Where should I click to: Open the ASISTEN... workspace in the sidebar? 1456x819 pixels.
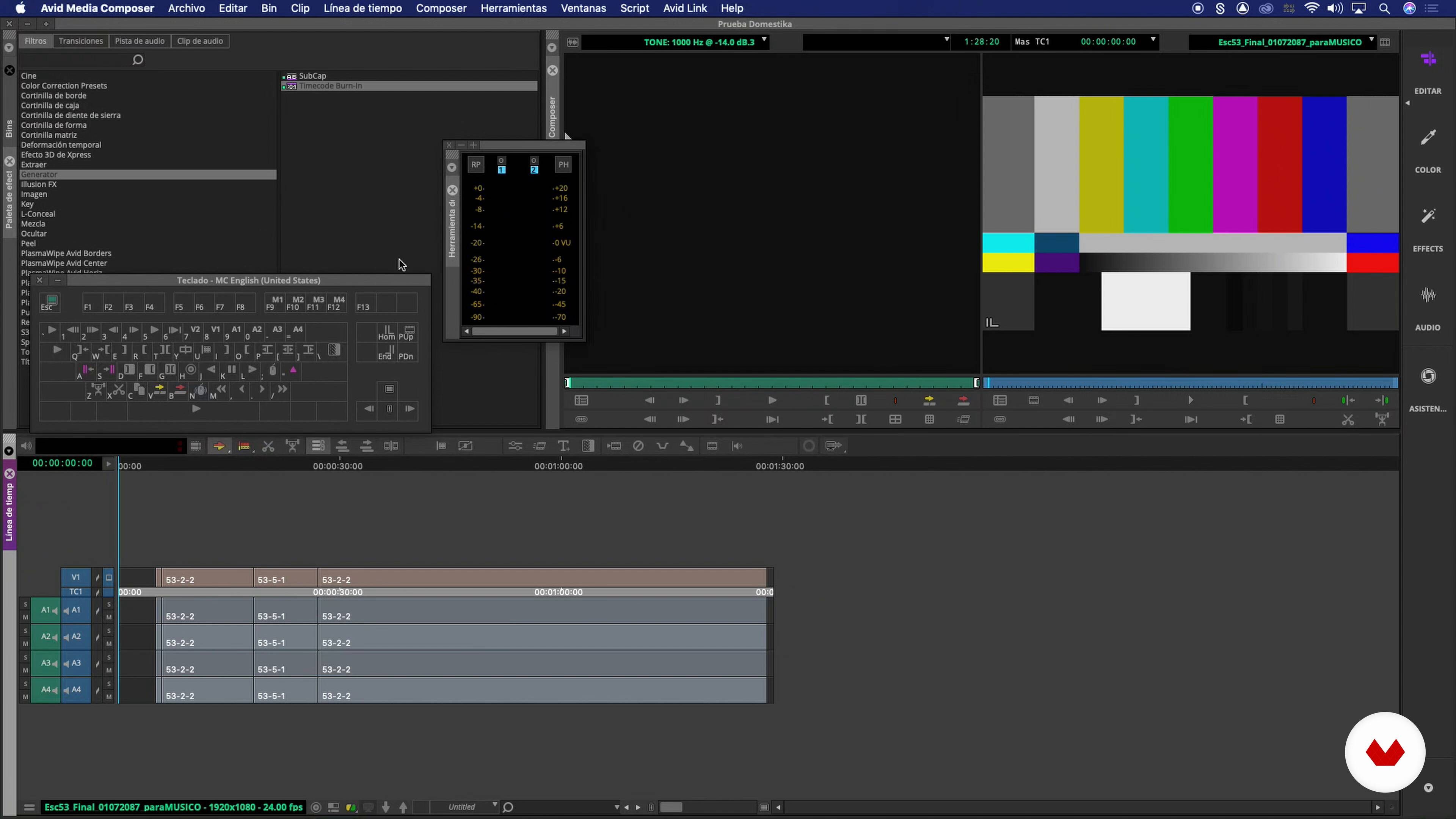tap(1428, 390)
